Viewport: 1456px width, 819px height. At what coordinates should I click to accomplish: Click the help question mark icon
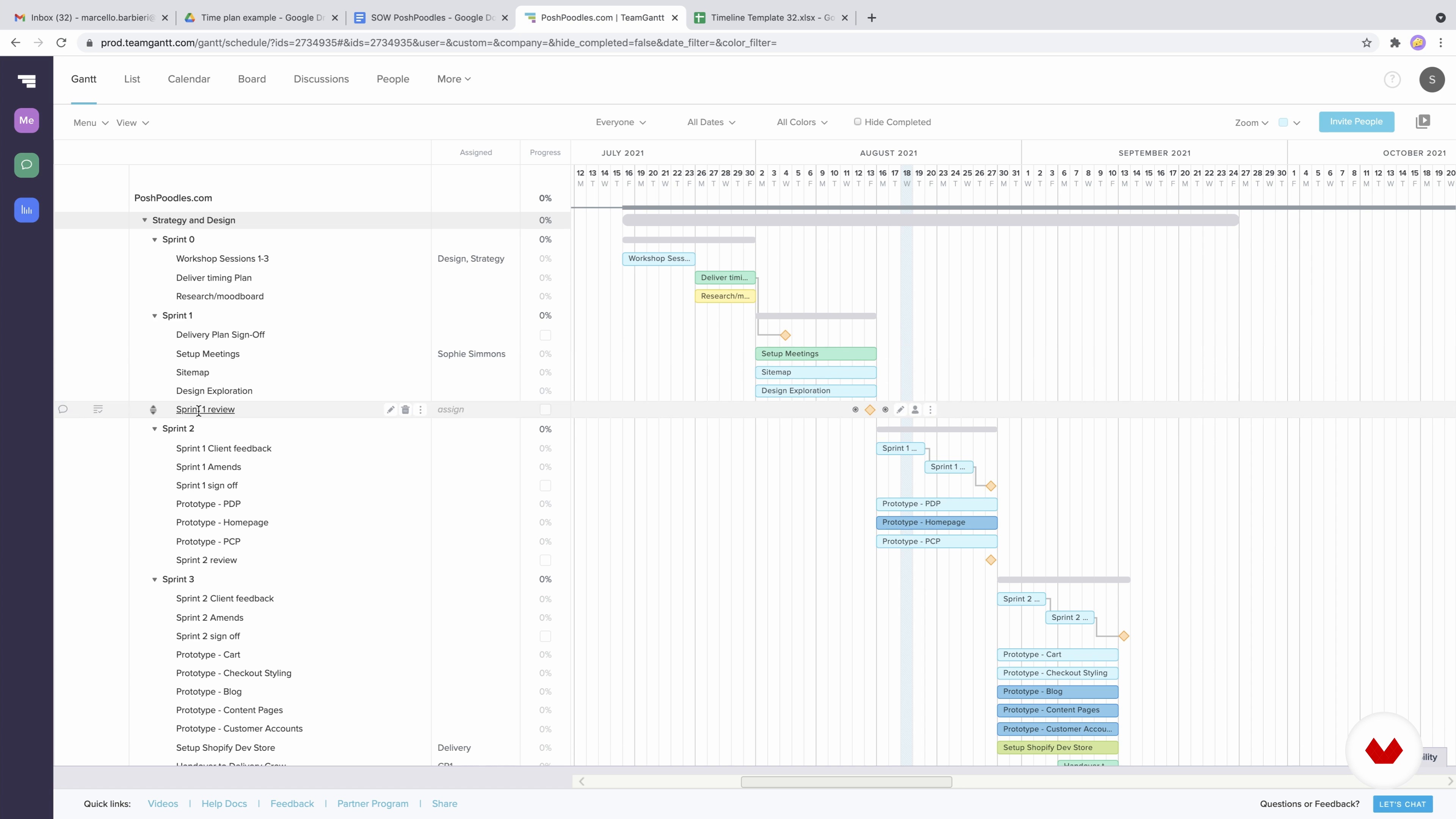tap(1392, 80)
